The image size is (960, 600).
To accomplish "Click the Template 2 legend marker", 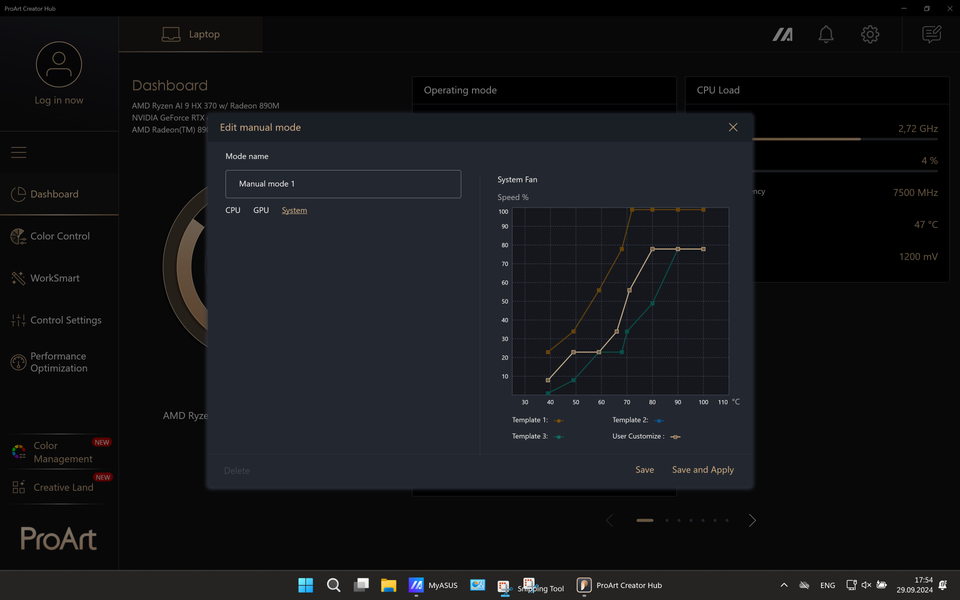I will click(659, 421).
